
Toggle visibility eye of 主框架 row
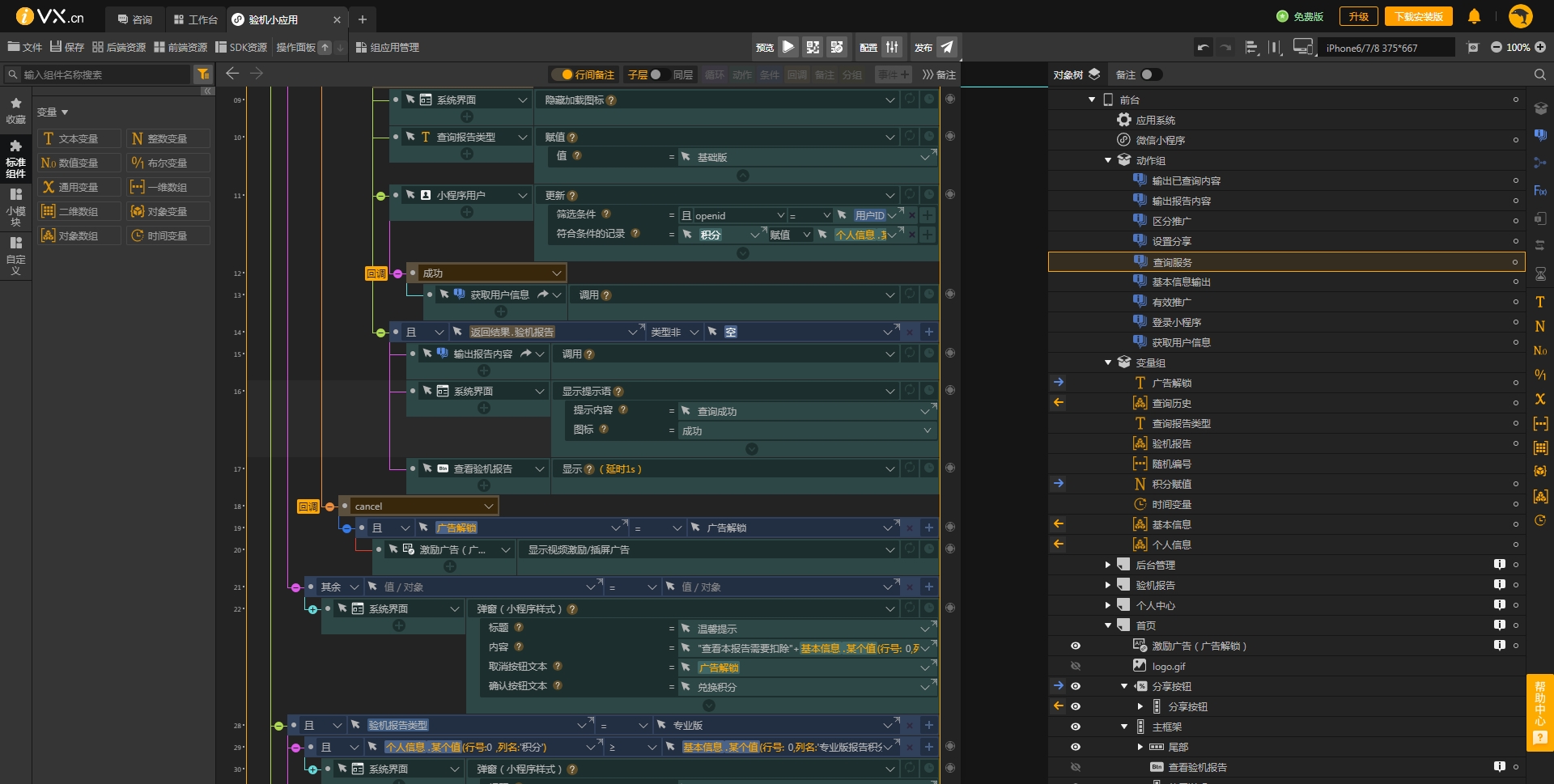point(1076,727)
